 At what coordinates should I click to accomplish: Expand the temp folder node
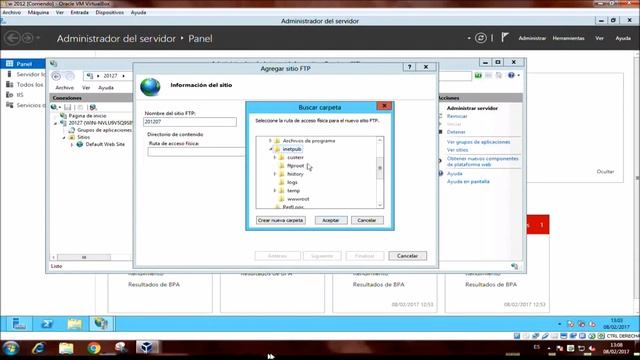tap(275, 191)
